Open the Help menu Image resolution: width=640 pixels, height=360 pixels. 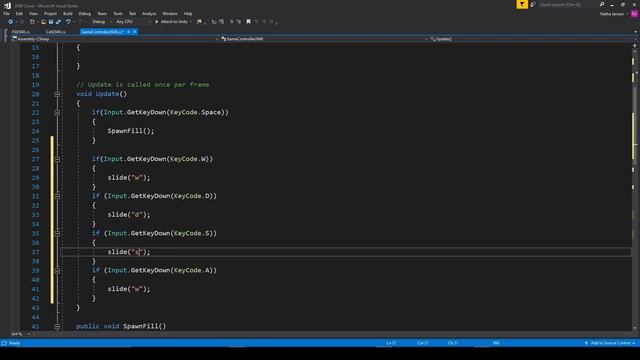188,13
